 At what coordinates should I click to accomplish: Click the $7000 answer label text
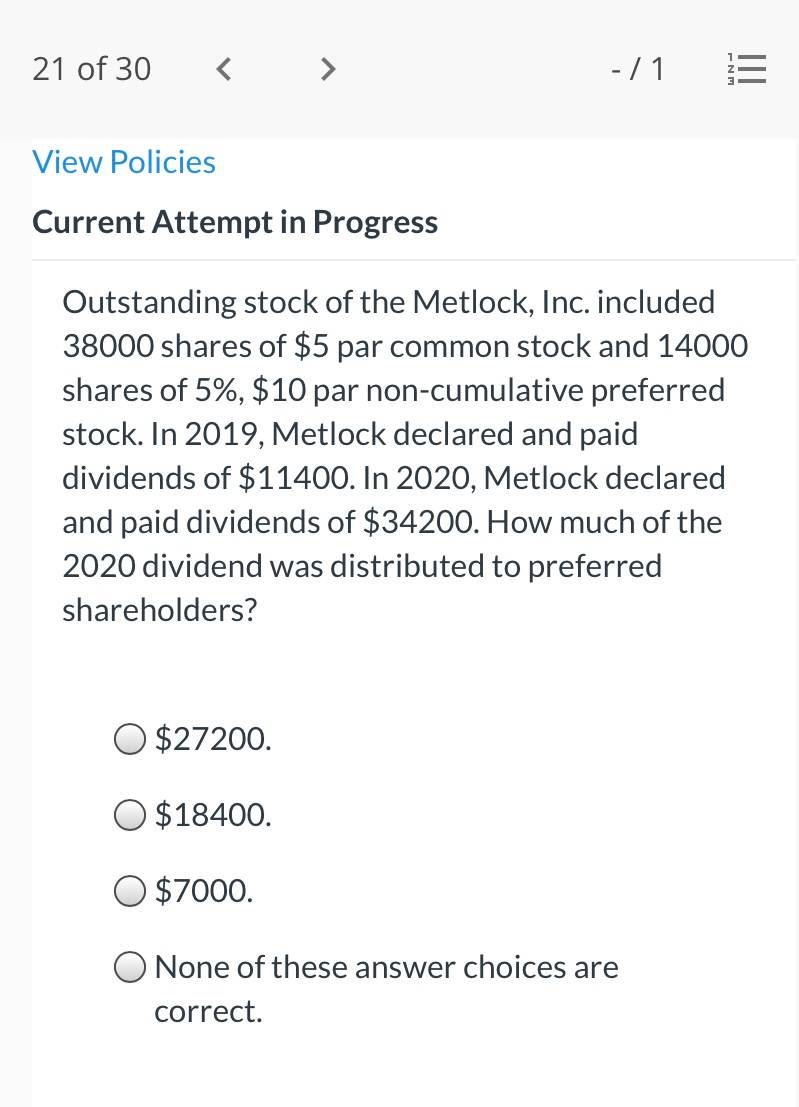(x=204, y=890)
